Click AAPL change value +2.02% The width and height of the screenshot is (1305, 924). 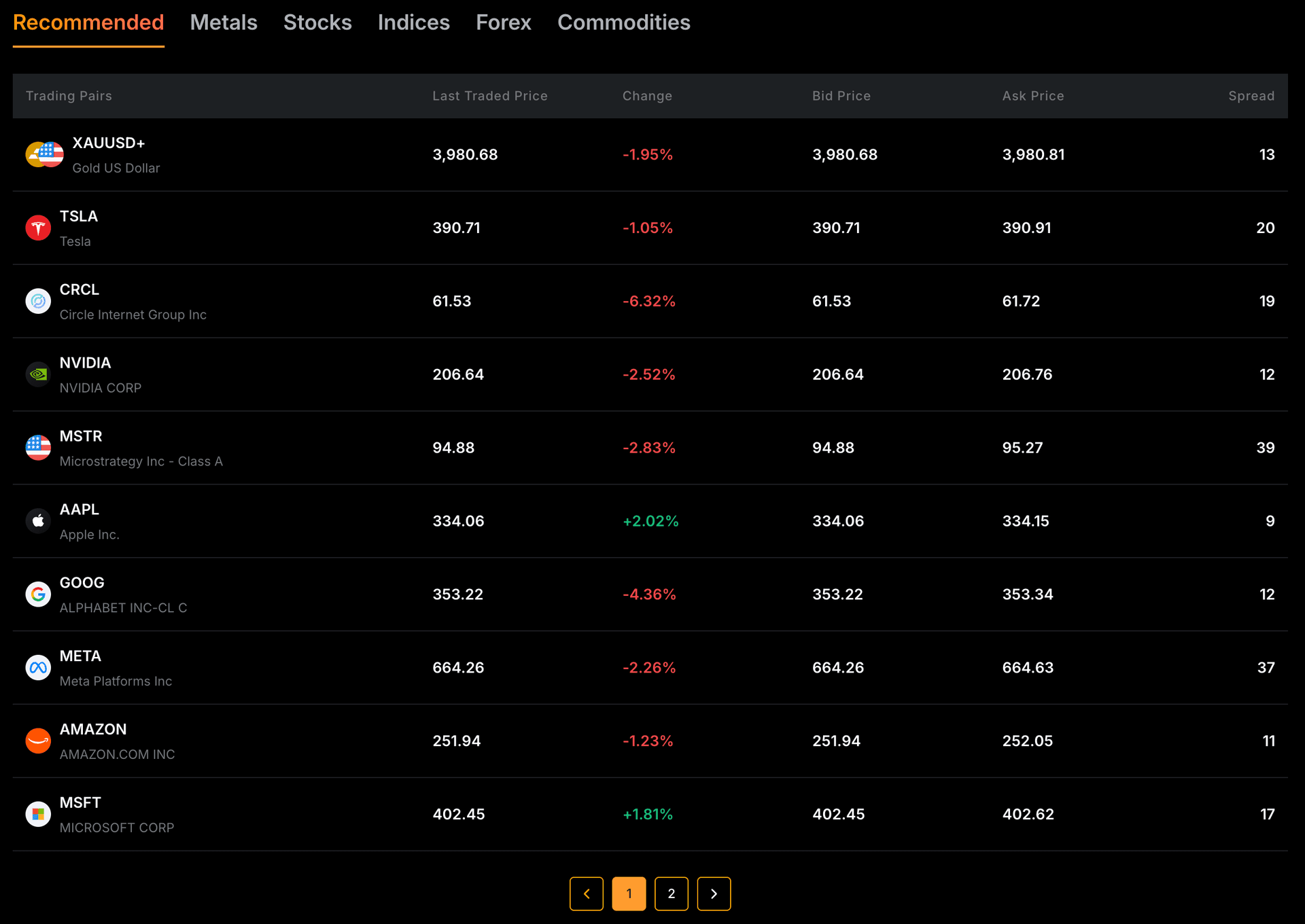point(650,521)
